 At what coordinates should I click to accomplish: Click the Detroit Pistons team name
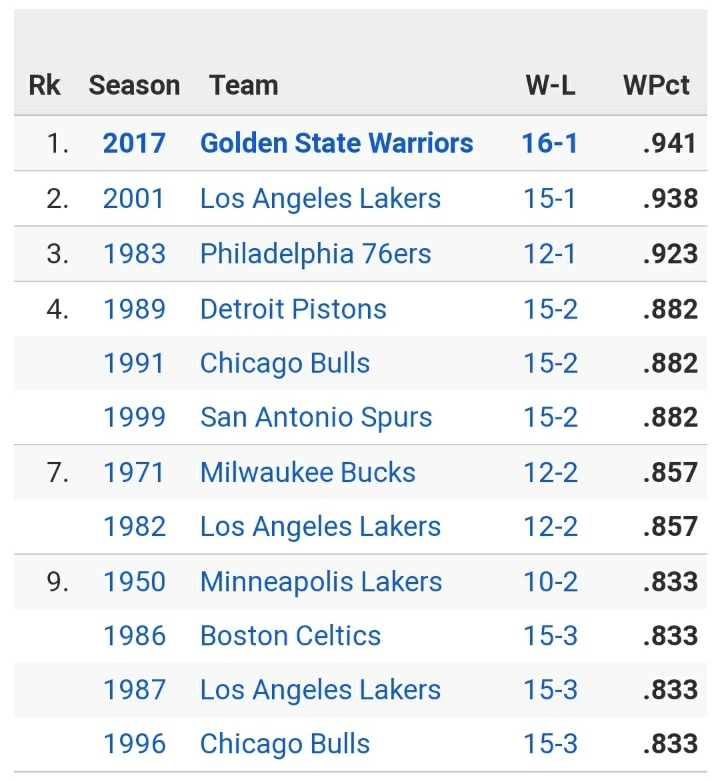293,308
